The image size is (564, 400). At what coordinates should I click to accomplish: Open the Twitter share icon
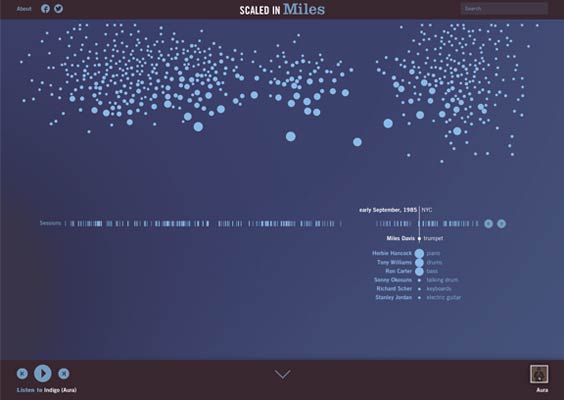[58, 9]
